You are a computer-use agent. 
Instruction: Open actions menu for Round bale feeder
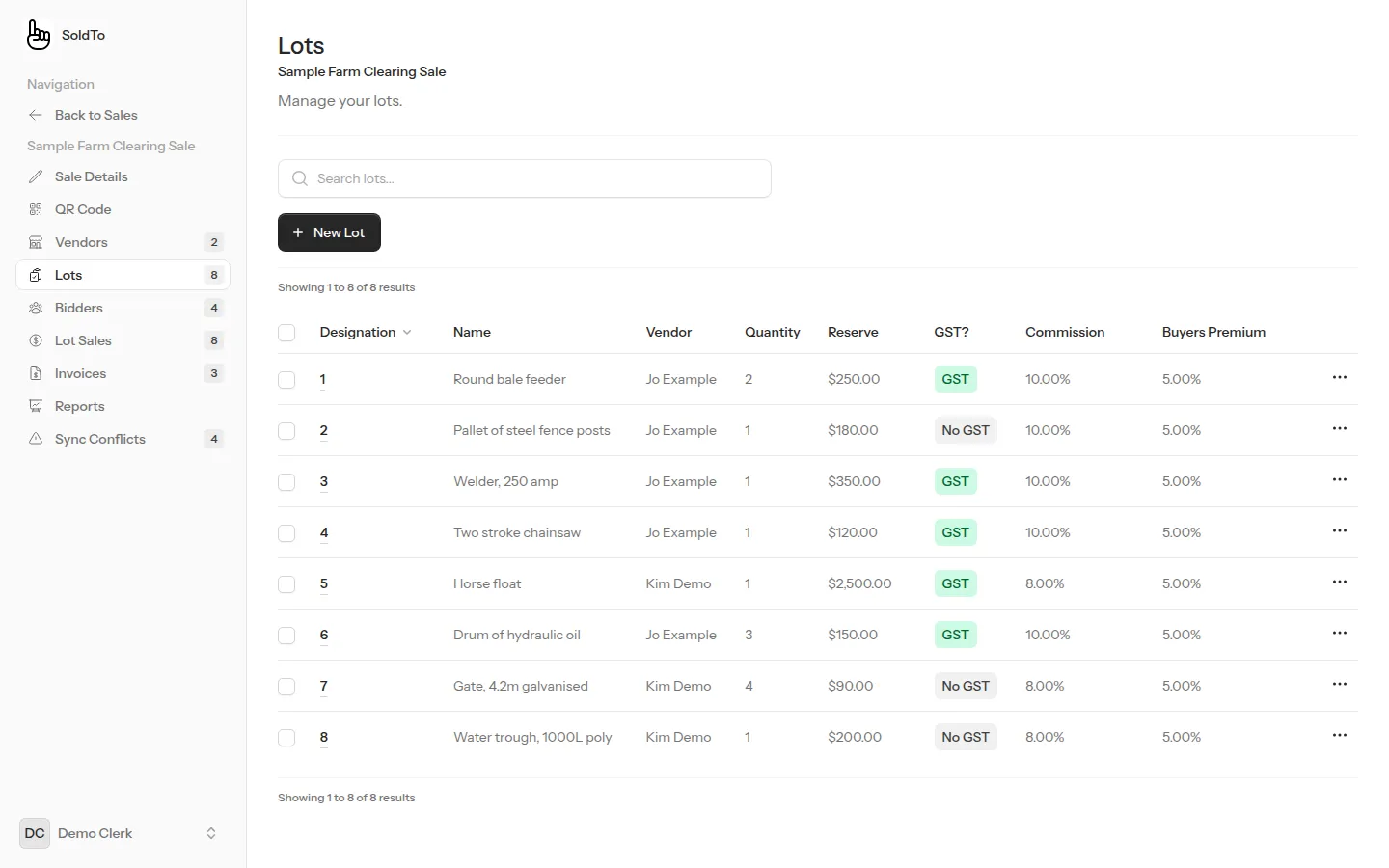coord(1340,377)
